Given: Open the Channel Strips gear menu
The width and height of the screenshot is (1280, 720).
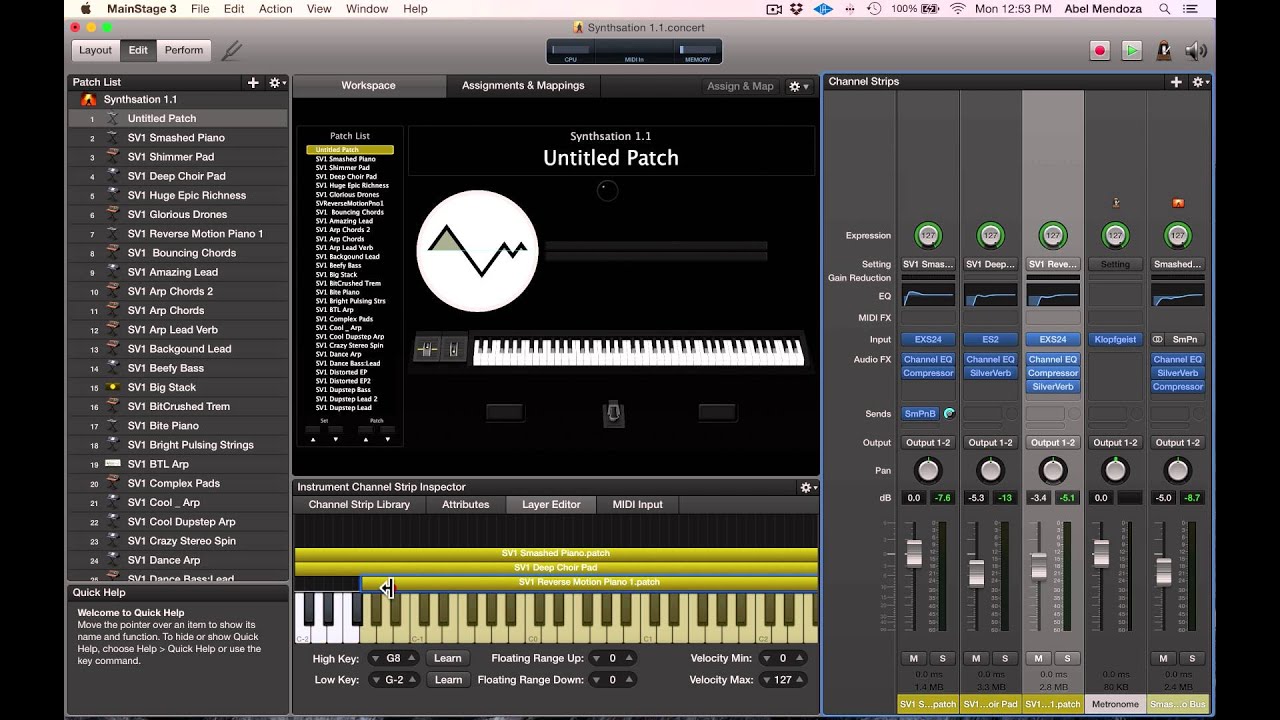Looking at the screenshot, I should click(1199, 82).
